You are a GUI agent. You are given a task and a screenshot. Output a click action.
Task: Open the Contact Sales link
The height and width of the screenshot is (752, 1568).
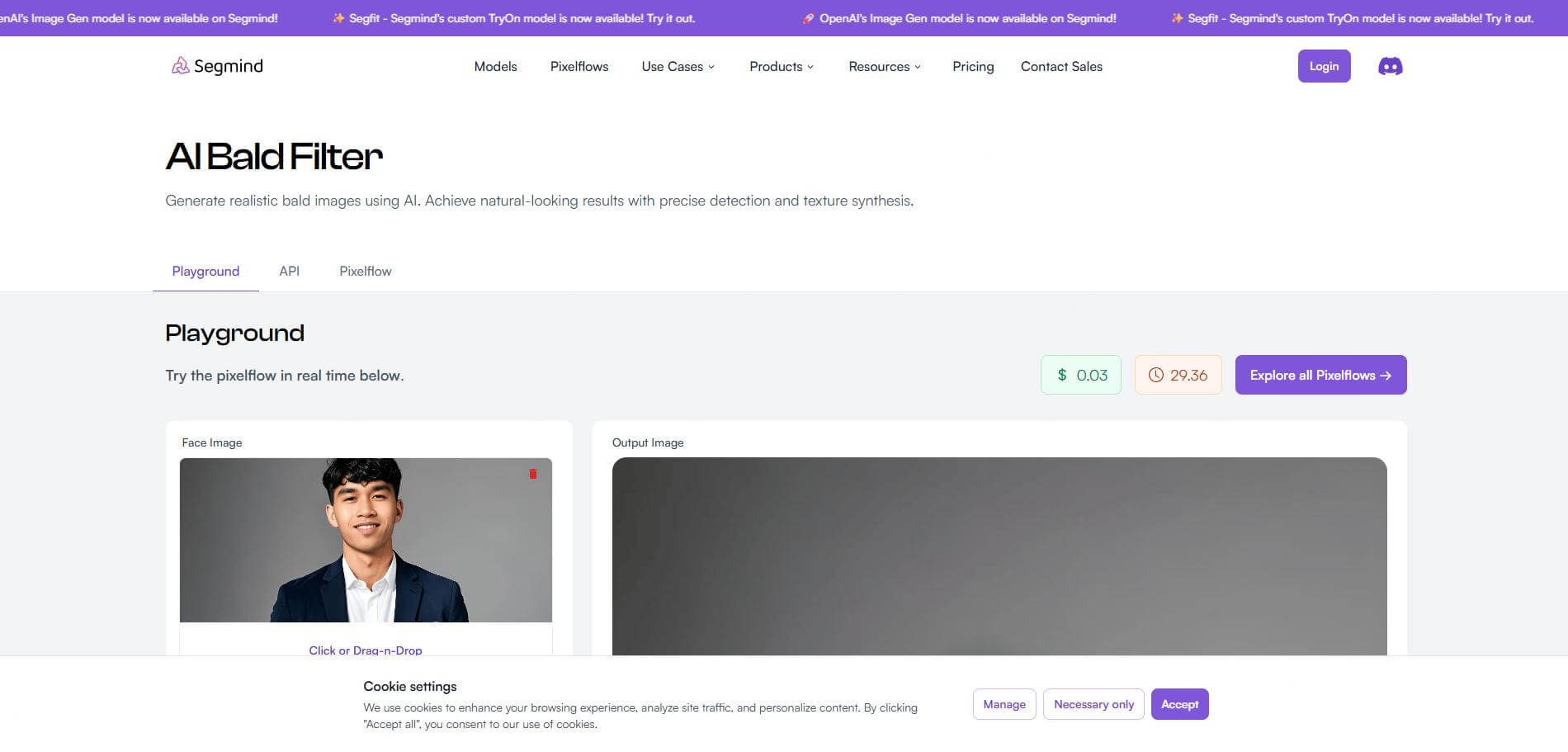click(1061, 67)
